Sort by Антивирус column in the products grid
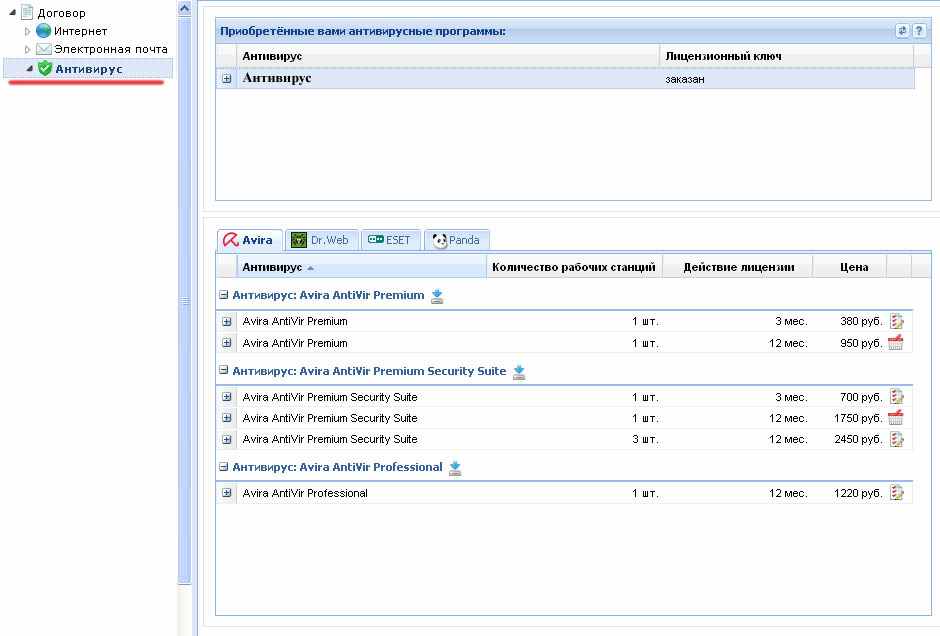Viewport: 940px width, 636px height. [x=361, y=267]
